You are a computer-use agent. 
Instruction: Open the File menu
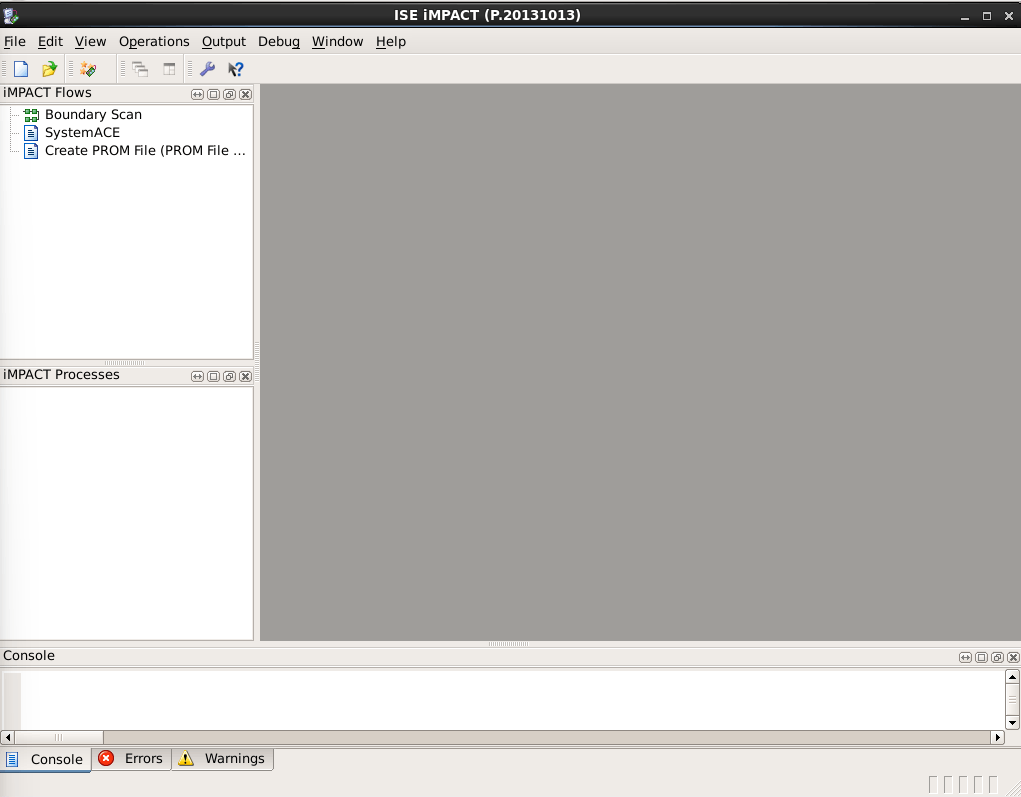coord(14,42)
